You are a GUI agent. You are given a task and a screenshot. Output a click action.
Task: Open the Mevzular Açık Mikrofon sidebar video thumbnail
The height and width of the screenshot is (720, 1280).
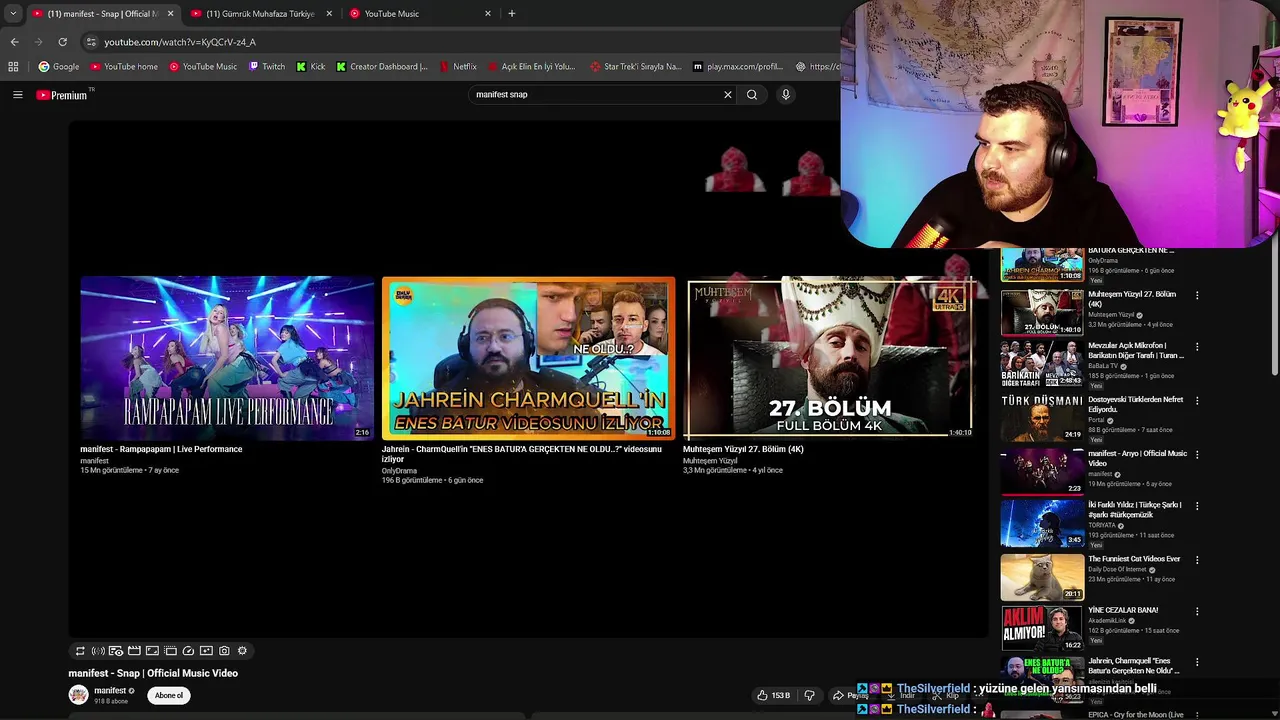tap(1042, 365)
